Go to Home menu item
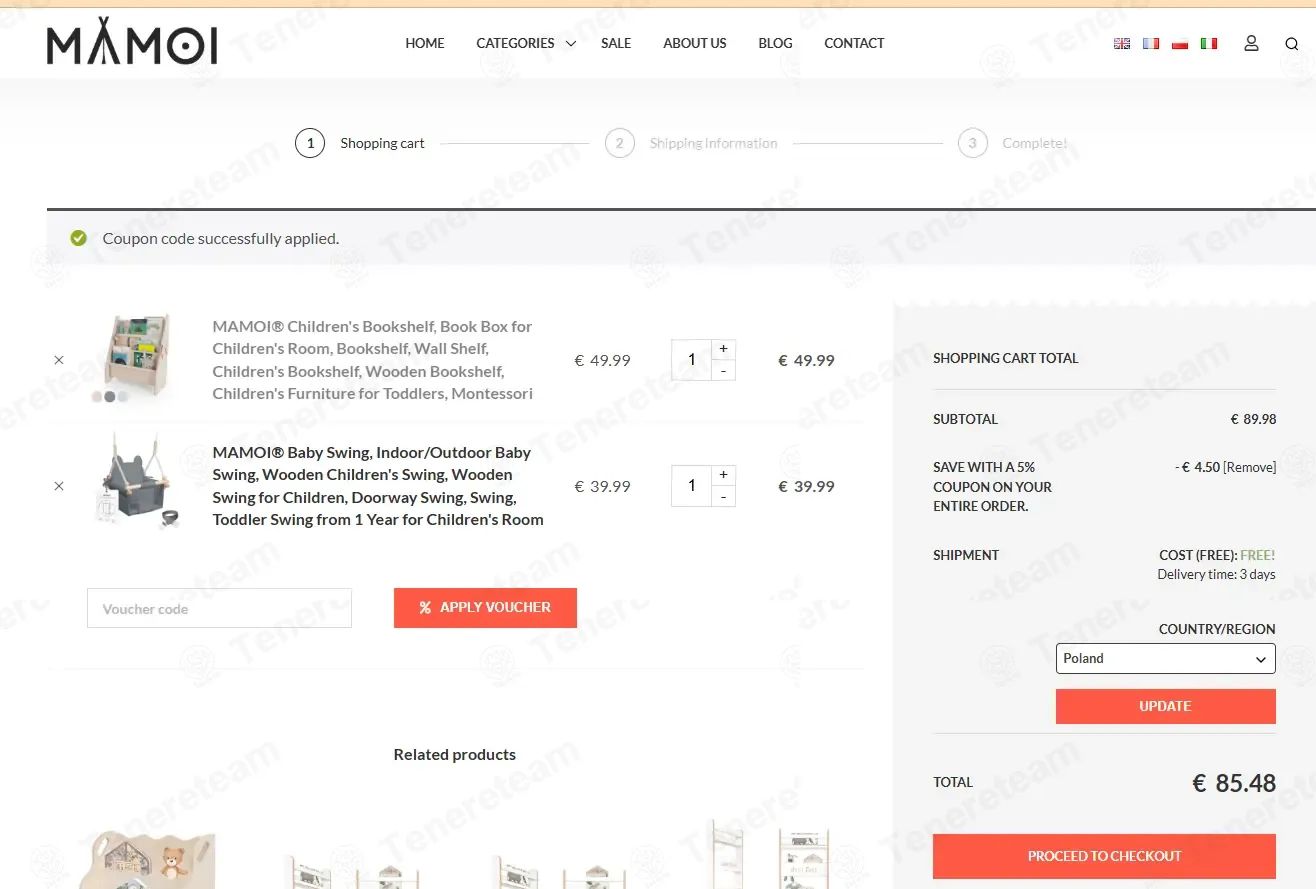 click(425, 43)
